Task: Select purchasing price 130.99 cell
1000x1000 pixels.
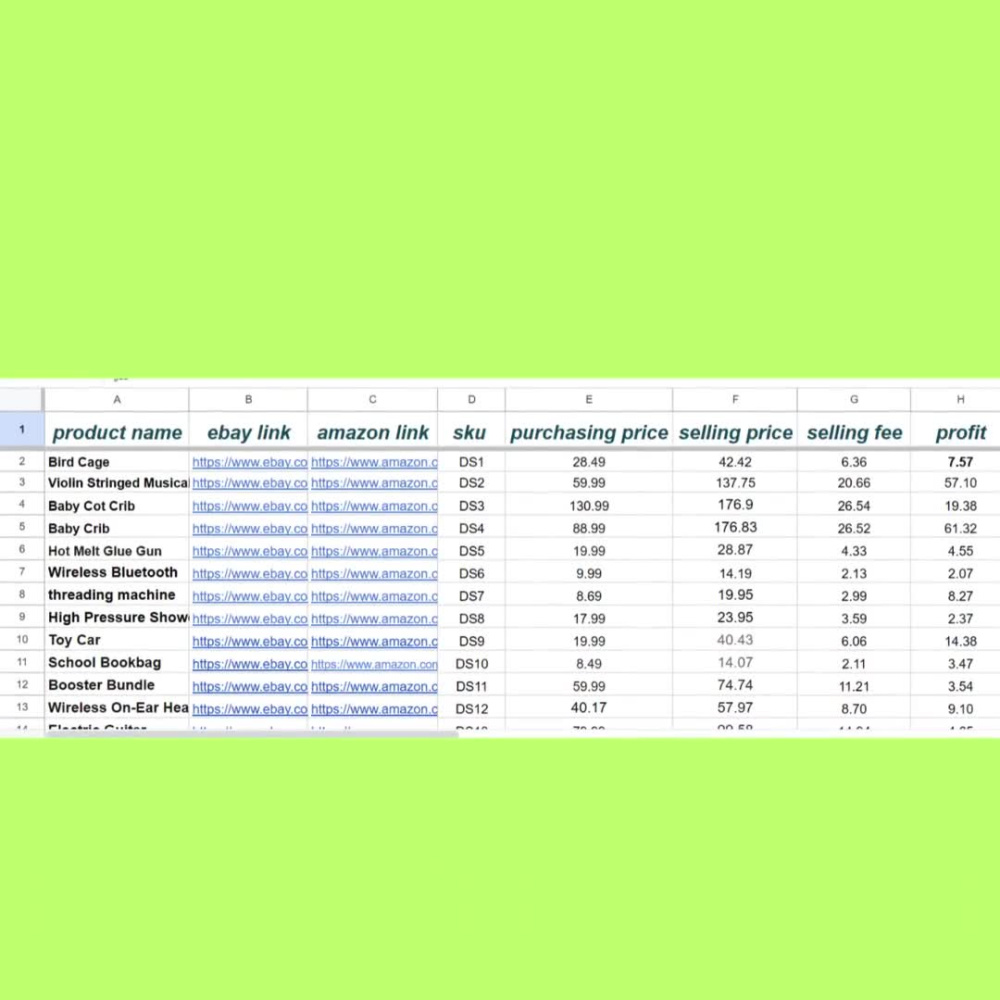Action: pos(589,506)
